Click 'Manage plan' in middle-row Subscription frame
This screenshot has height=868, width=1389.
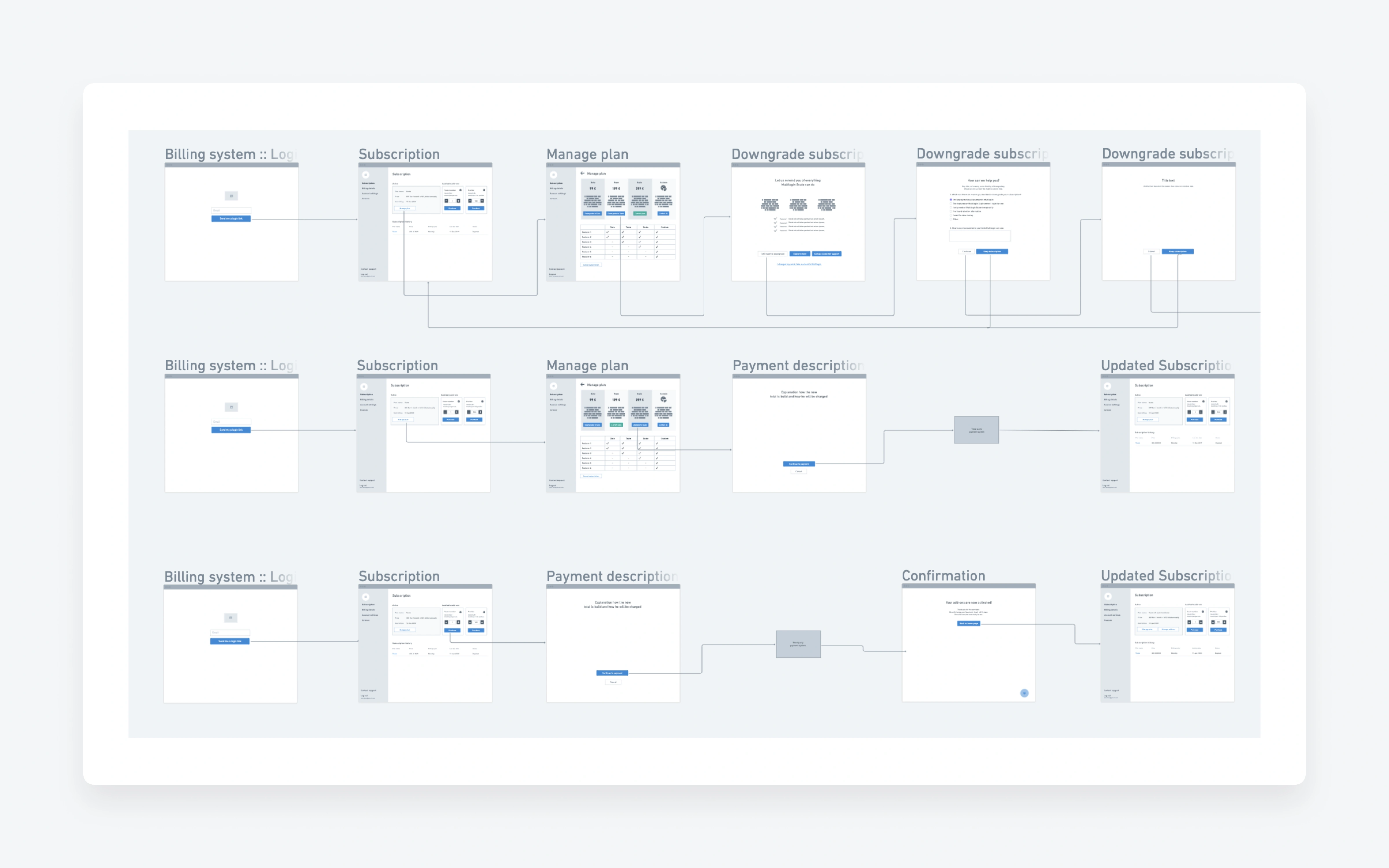[x=403, y=420]
